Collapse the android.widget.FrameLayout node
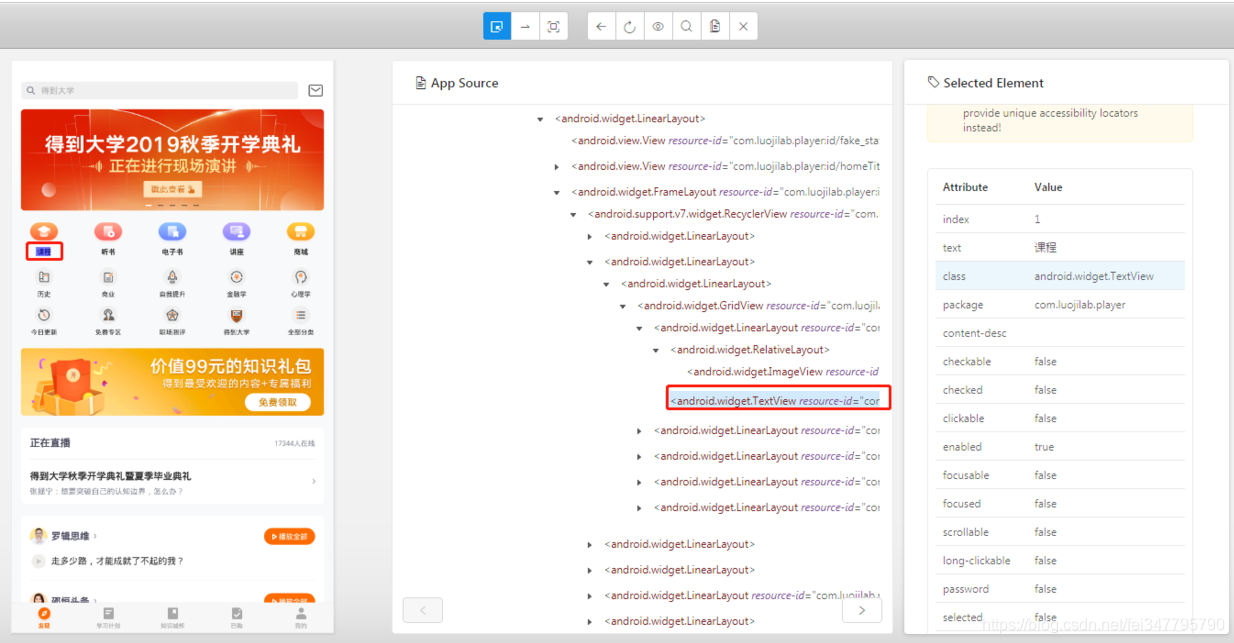1234x643 pixels. click(x=558, y=192)
